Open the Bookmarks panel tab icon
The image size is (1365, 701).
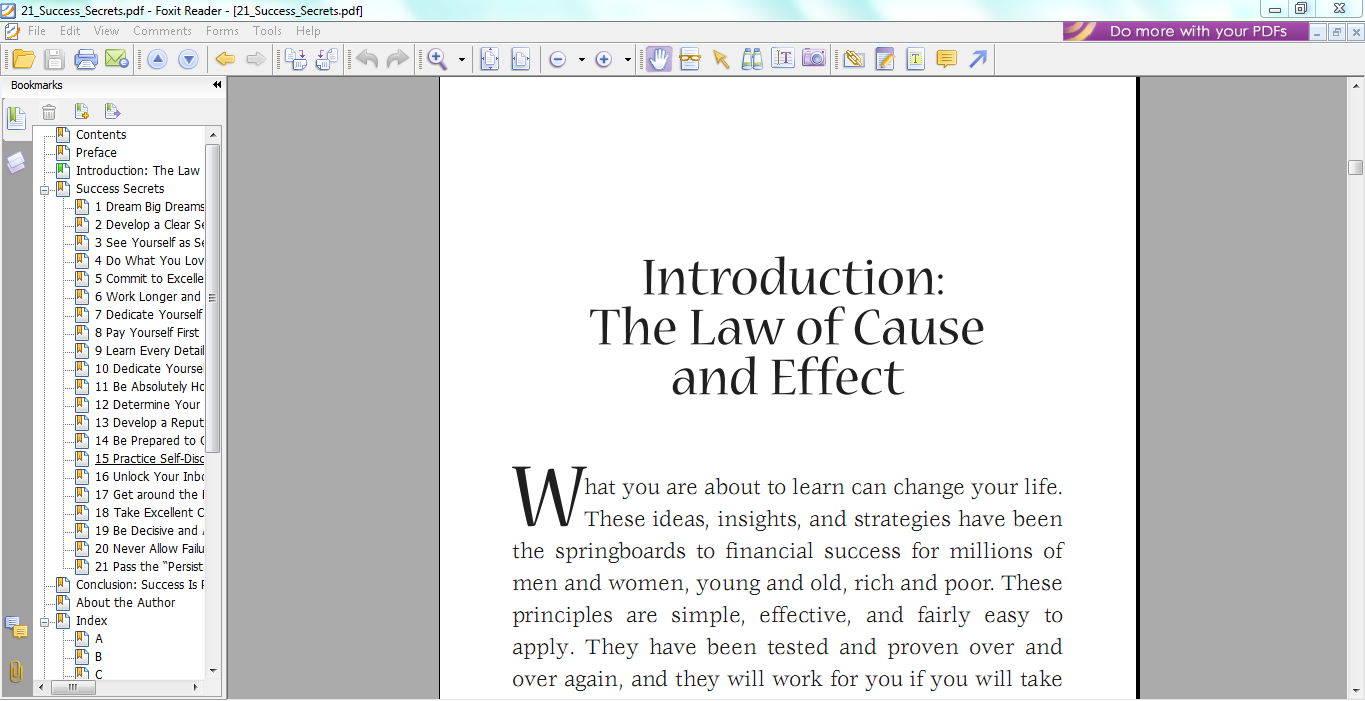click(x=16, y=119)
